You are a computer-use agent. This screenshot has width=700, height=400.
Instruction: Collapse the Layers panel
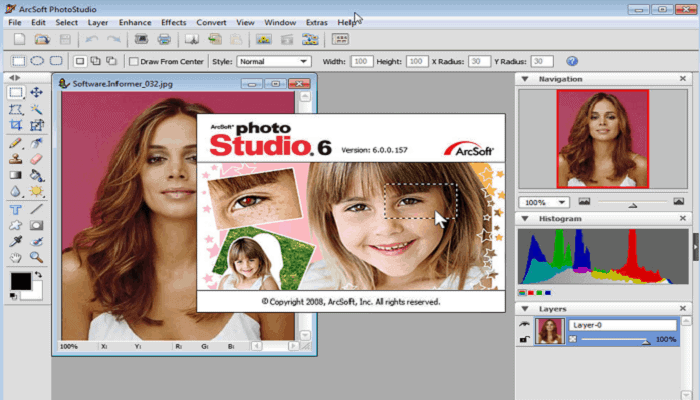525,309
